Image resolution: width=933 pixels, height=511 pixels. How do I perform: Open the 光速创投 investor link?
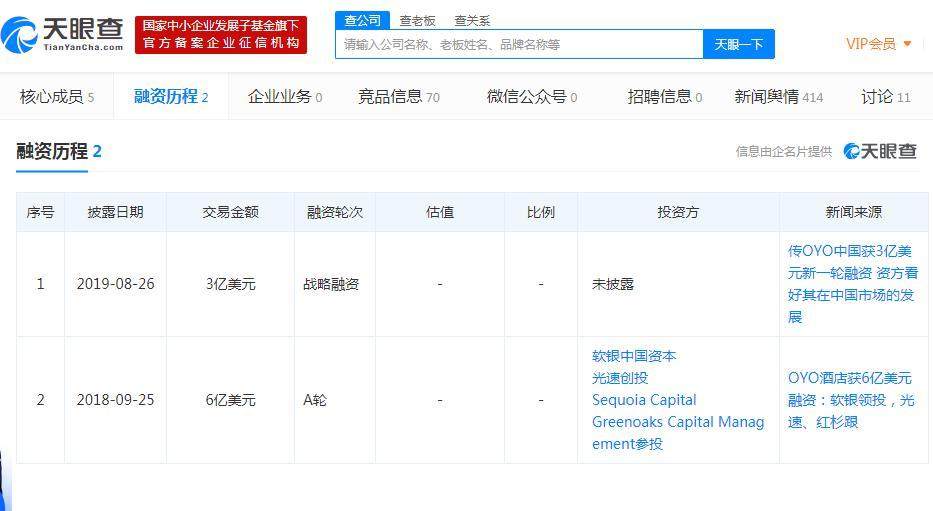click(x=619, y=378)
